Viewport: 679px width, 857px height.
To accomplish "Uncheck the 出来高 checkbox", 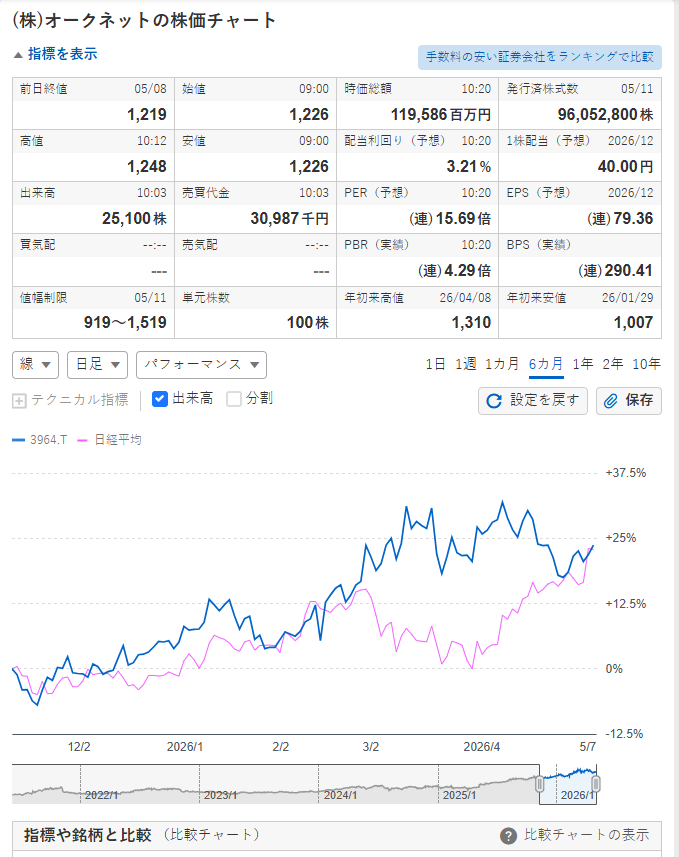I will point(160,399).
